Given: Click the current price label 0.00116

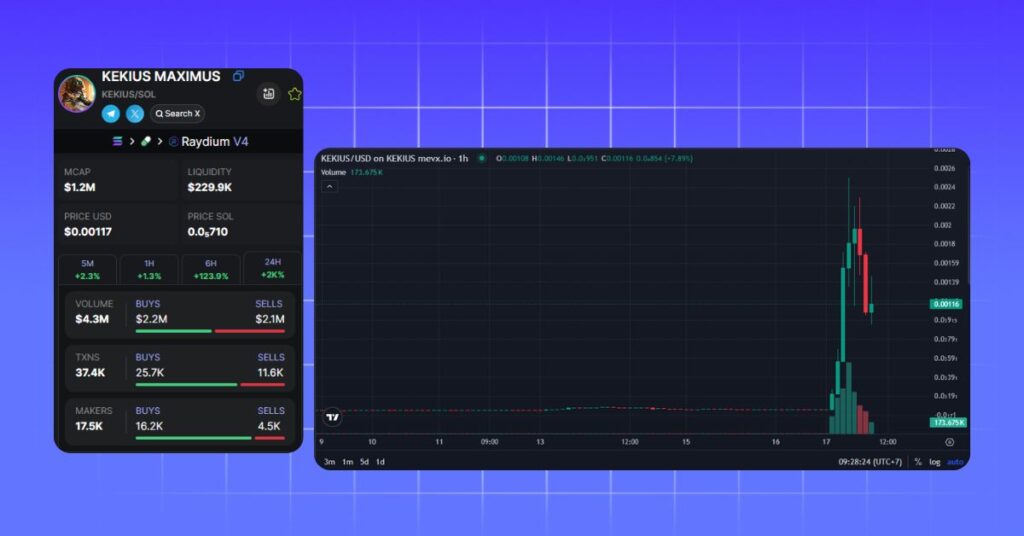Looking at the screenshot, I should click(x=946, y=304).
